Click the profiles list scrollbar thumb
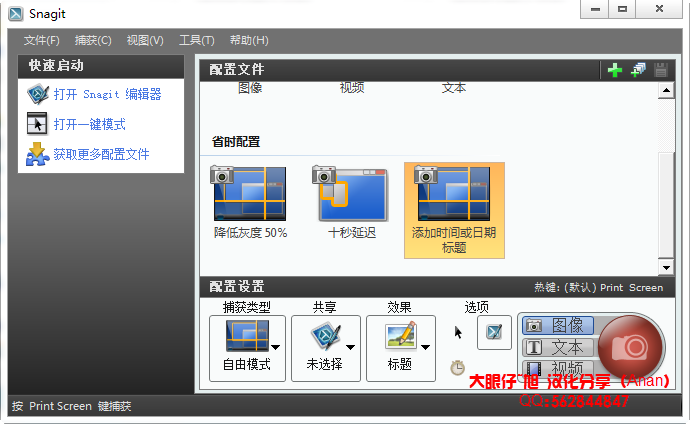The height and width of the screenshot is (424, 690). [666, 205]
